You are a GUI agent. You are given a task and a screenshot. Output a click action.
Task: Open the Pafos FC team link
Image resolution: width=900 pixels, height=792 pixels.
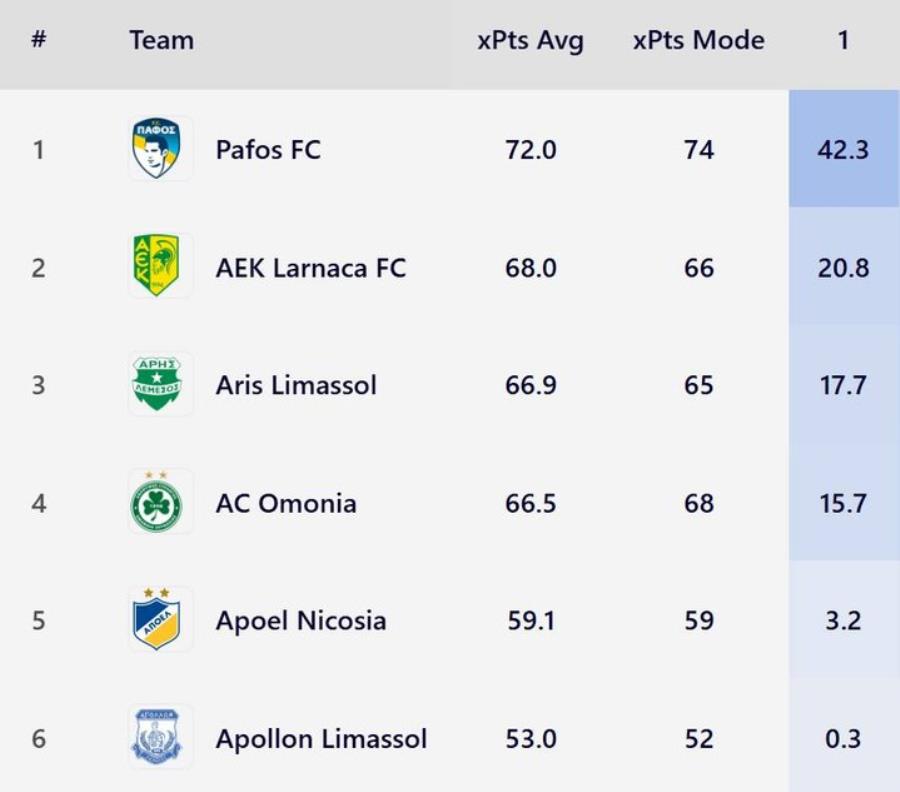tap(268, 150)
